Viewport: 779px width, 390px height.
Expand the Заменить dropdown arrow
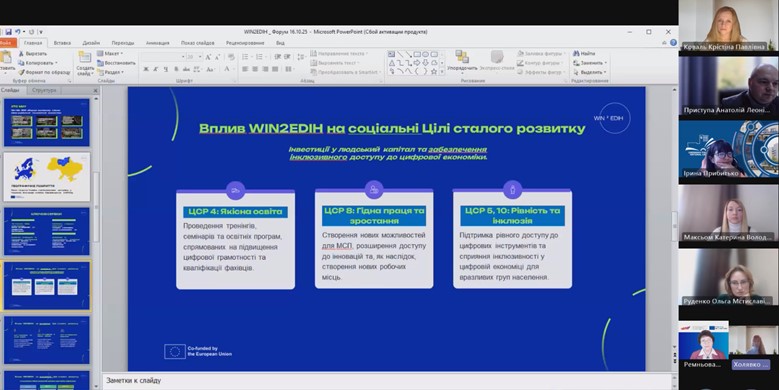(x=605, y=63)
